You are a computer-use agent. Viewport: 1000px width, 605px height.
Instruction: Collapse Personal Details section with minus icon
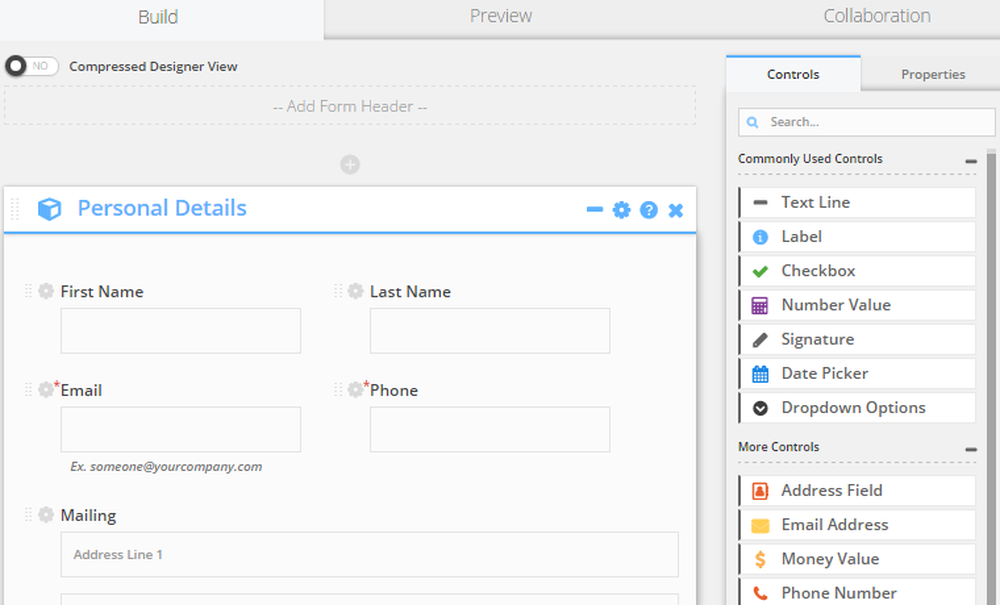coord(594,209)
